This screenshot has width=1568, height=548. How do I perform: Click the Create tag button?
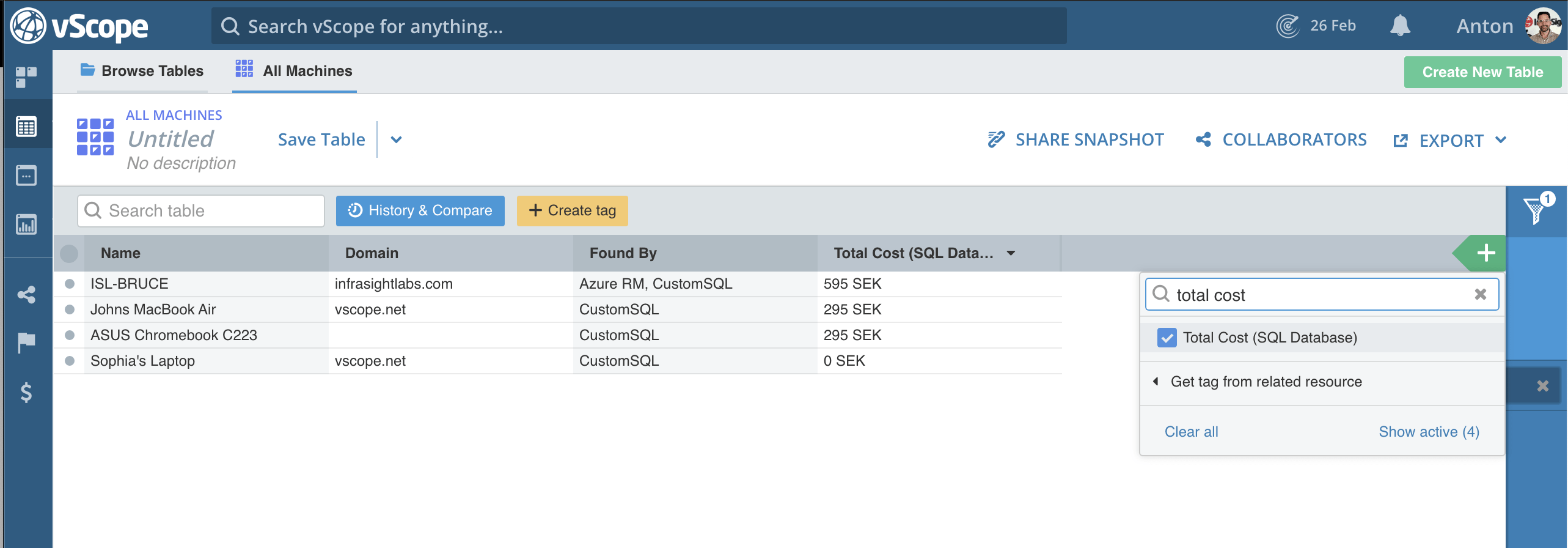click(573, 211)
